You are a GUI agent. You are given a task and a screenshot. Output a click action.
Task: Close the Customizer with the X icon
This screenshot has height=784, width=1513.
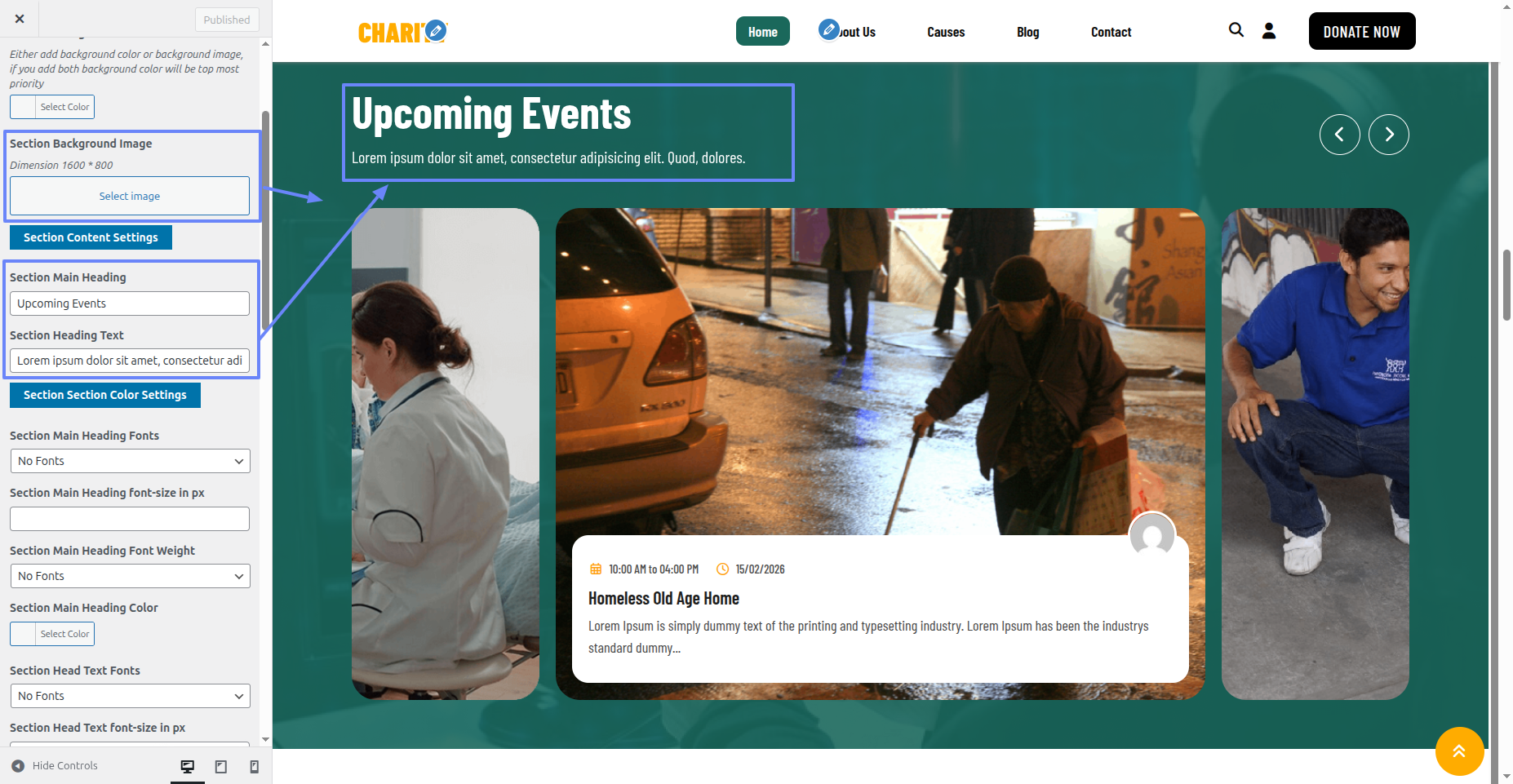click(20, 19)
